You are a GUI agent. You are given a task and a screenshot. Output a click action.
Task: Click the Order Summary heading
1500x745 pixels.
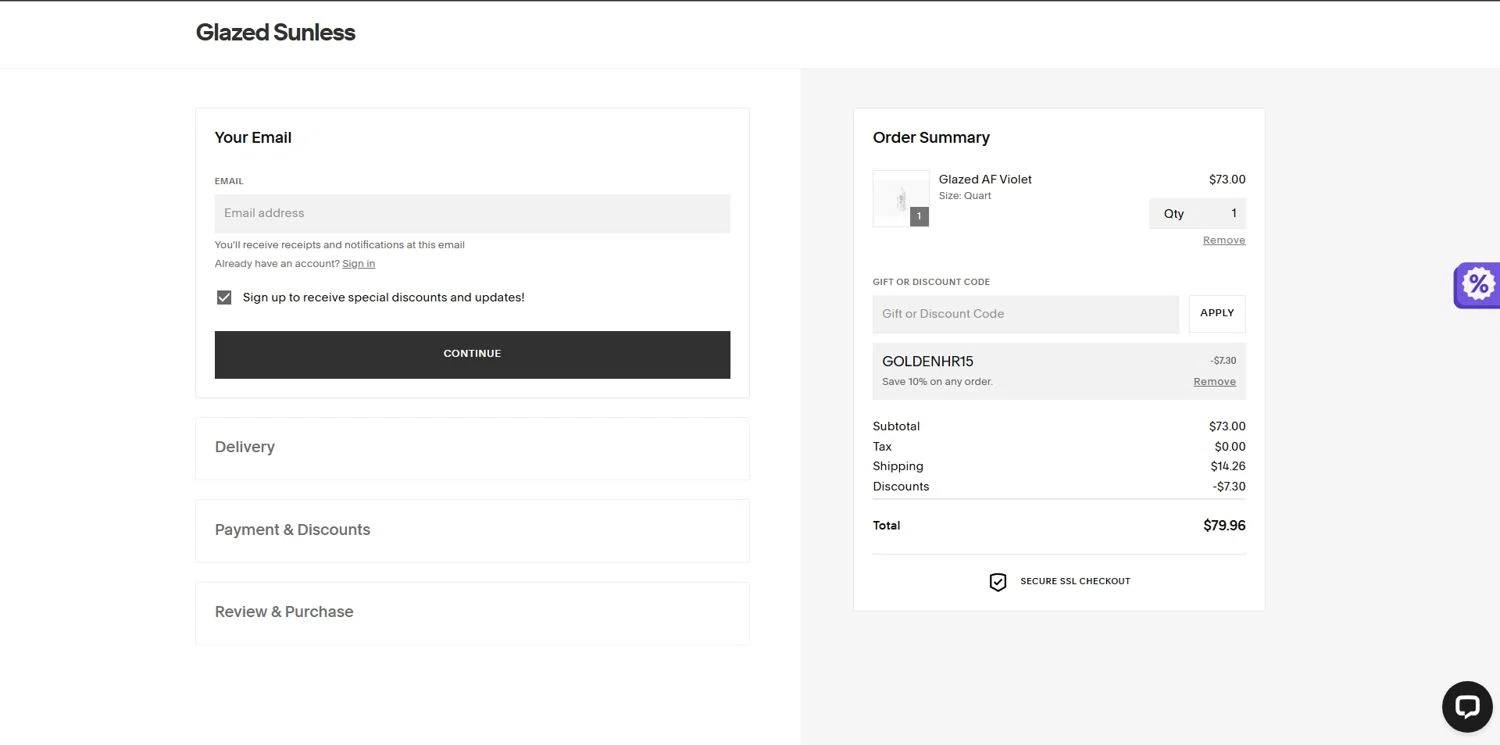tap(931, 138)
